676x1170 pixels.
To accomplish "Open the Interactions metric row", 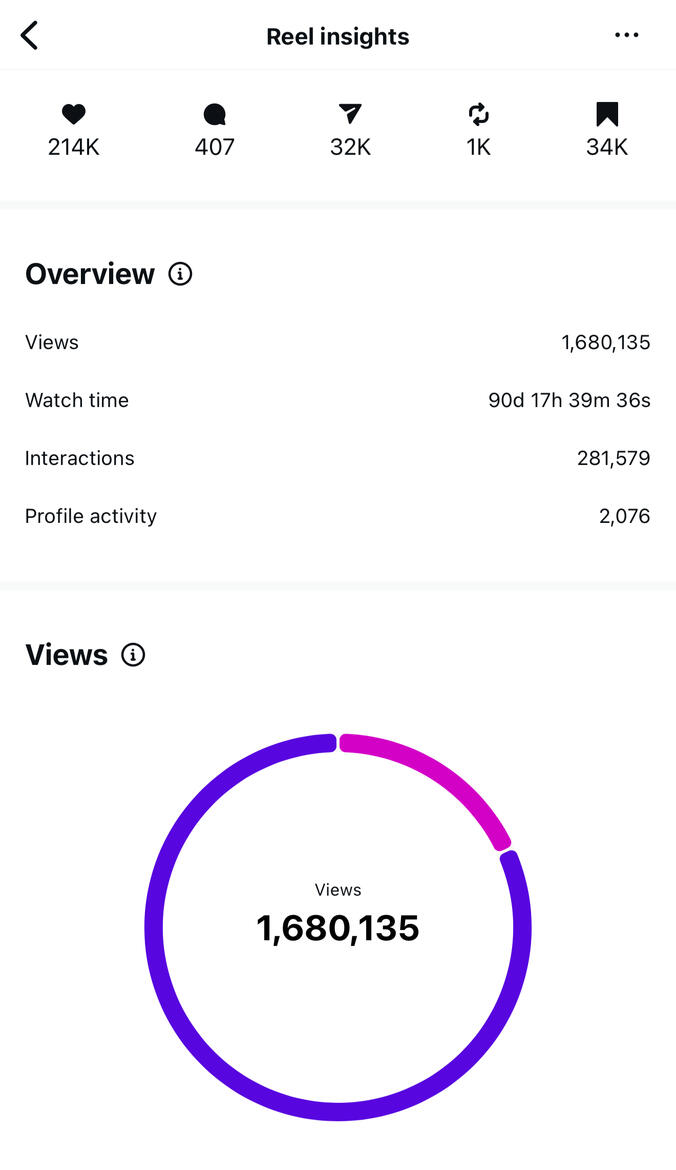I will [337, 458].
